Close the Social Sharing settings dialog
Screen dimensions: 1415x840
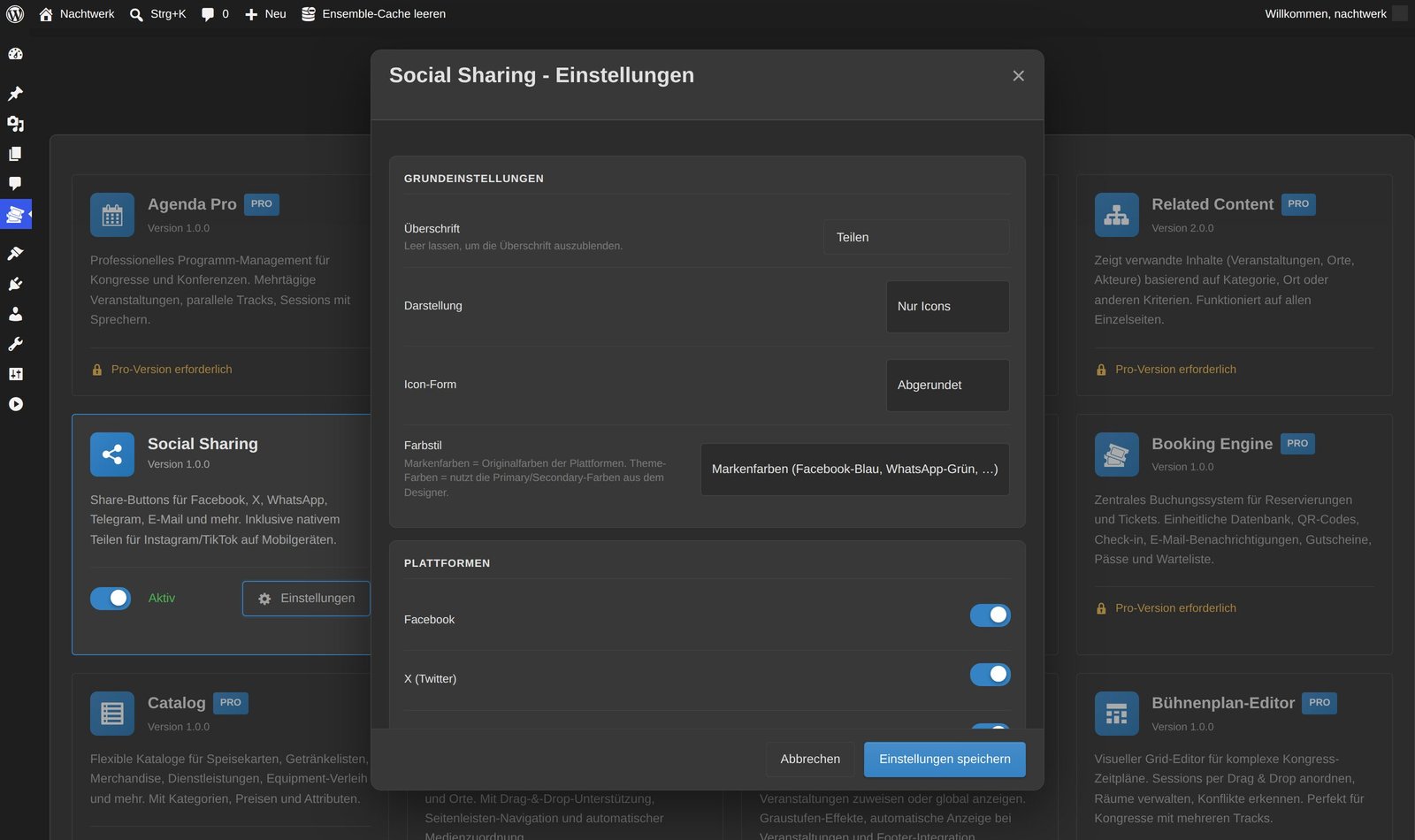pyautogui.click(x=1018, y=76)
